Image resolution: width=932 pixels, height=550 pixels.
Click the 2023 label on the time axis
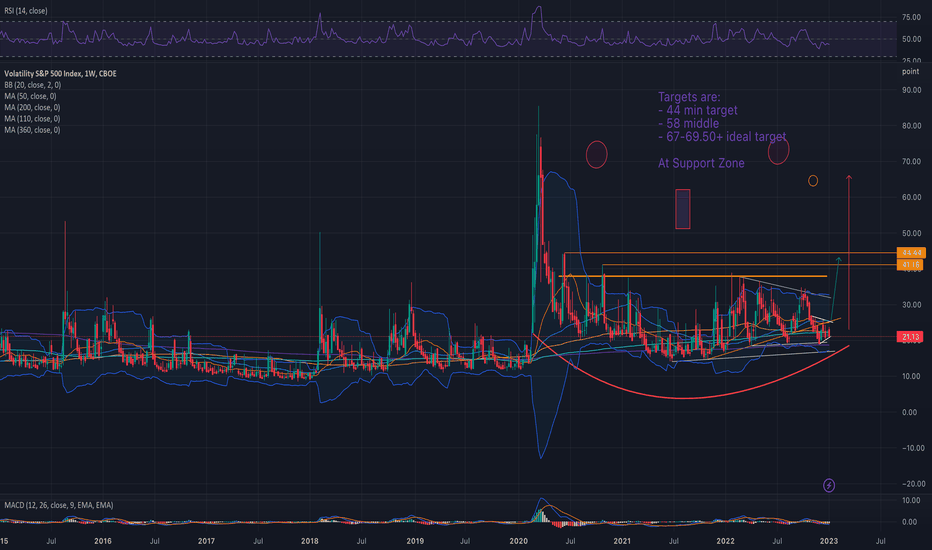coord(829,541)
